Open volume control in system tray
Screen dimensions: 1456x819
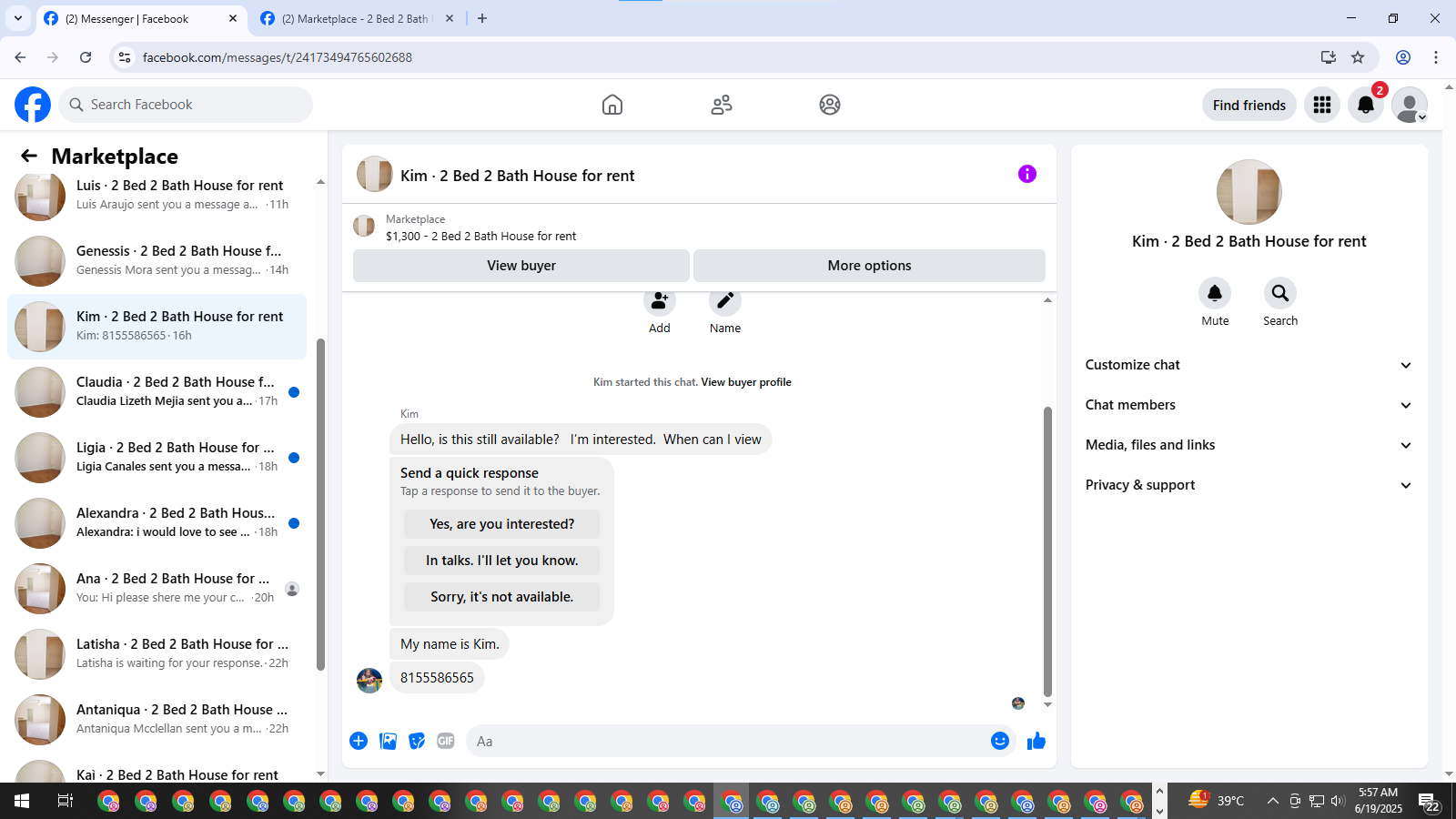(1337, 801)
